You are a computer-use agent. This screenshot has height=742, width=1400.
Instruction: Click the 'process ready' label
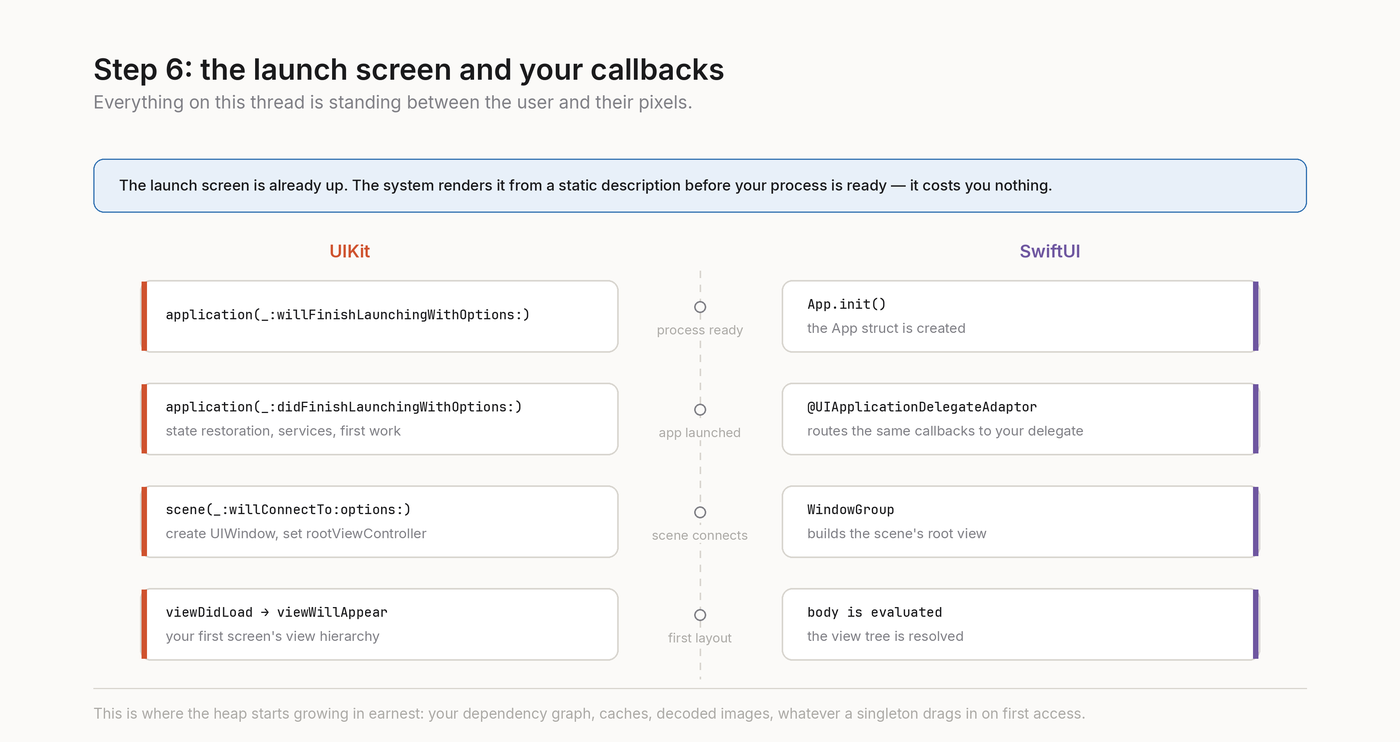point(700,330)
